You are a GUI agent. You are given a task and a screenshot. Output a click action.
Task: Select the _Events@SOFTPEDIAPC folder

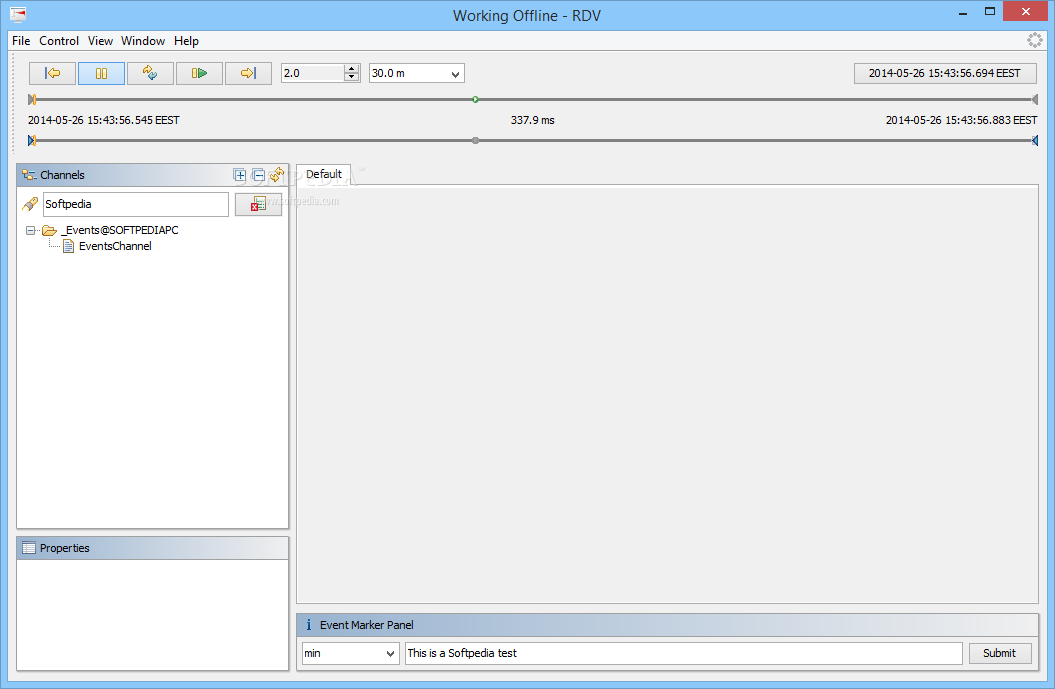pos(112,230)
